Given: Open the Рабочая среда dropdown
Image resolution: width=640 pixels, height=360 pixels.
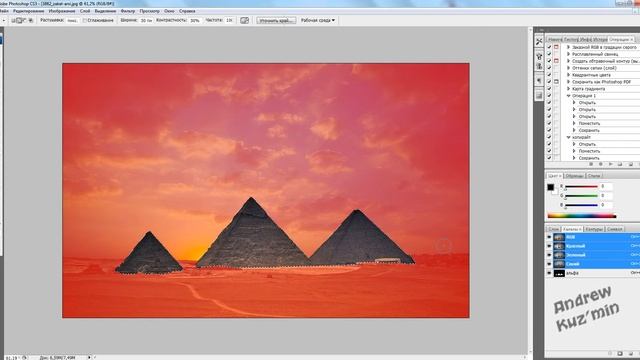Looking at the screenshot, I should 318,20.
